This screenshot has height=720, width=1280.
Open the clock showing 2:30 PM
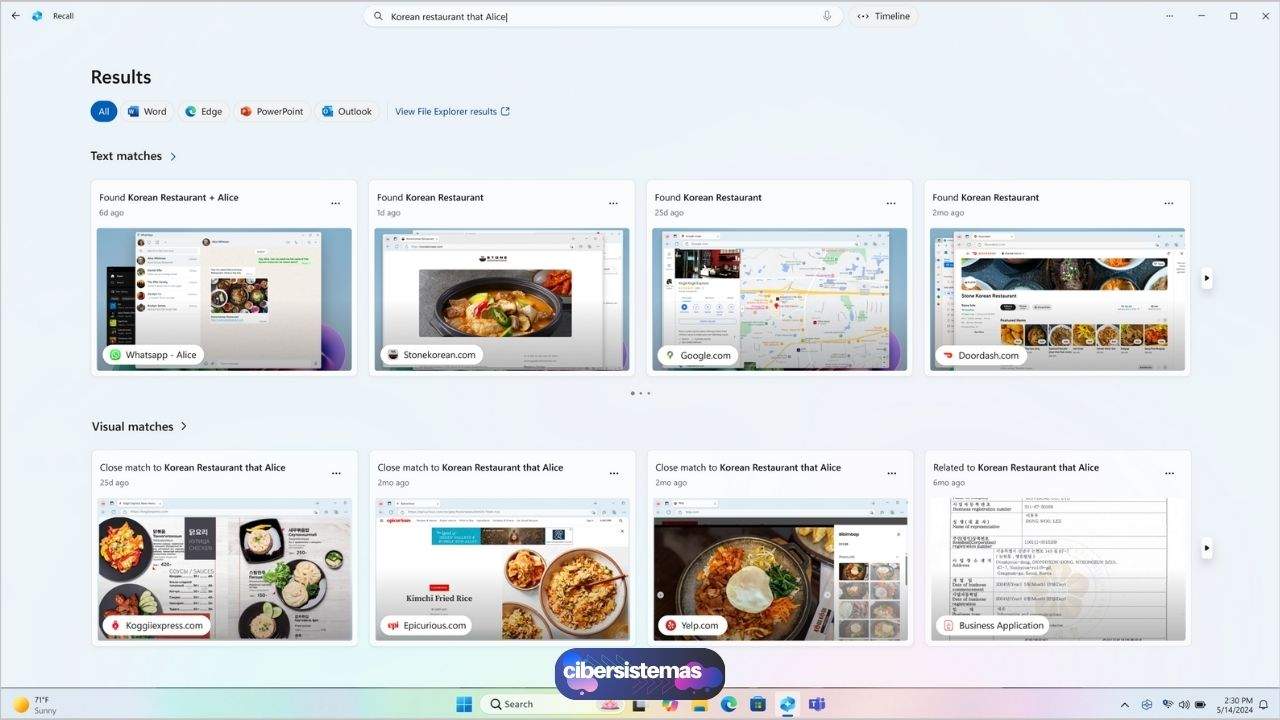[1234, 705]
